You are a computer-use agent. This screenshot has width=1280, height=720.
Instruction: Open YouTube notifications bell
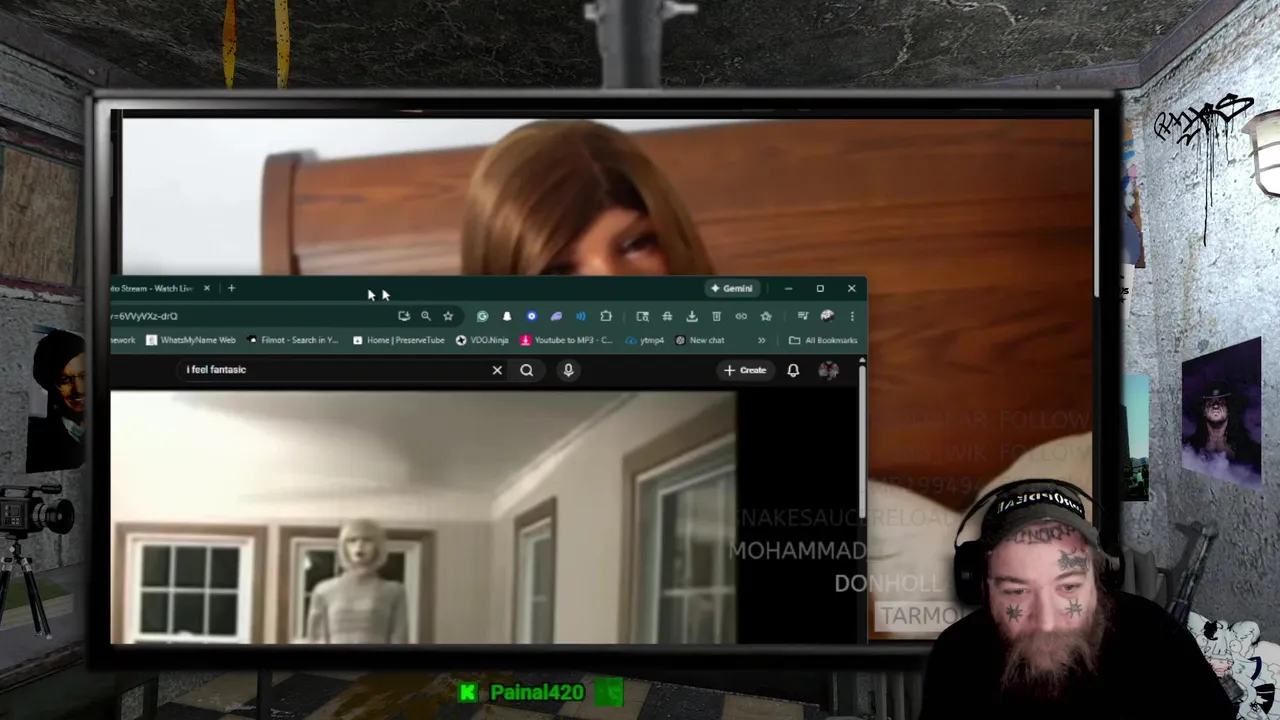point(793,370)
